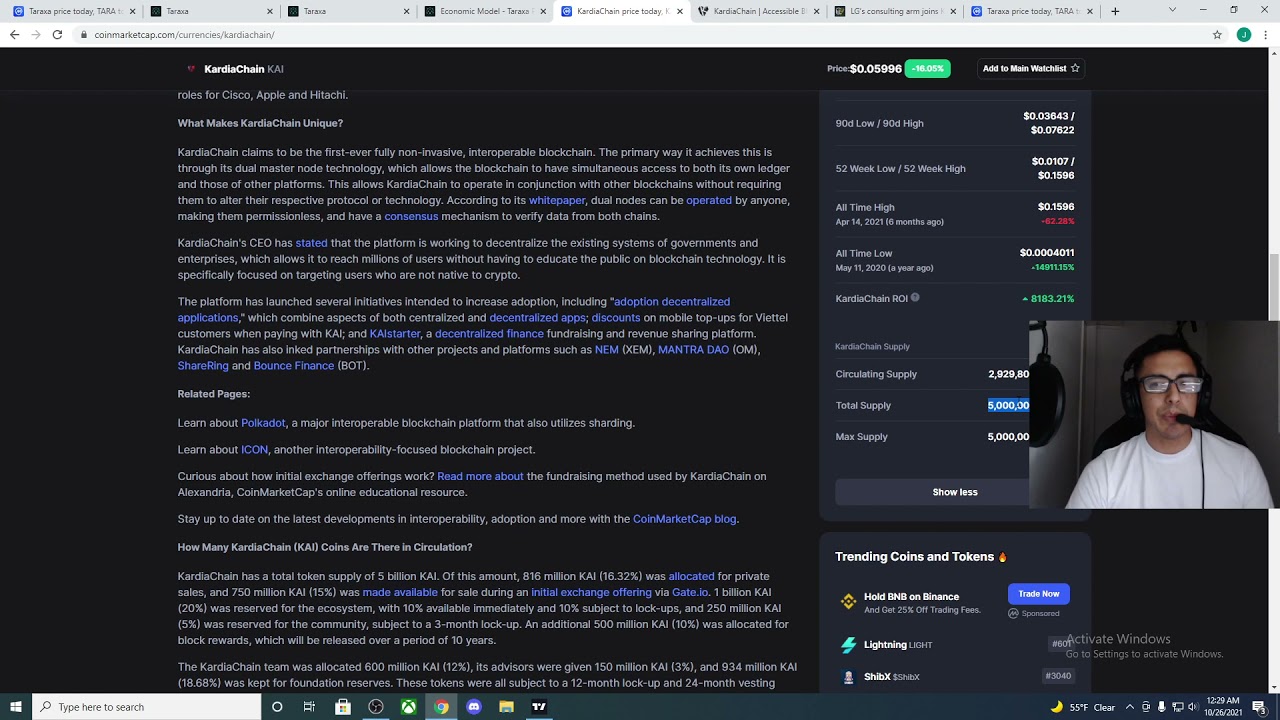The width and height of the screenshot is (1280, 720).
Task: Click price change -16.05% badge
Action: 928,69
